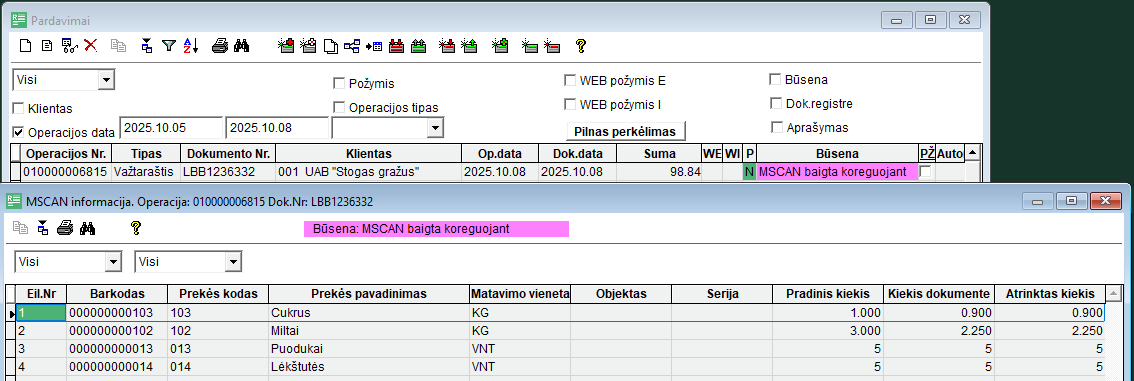Select the Cukrus product row
Viewport: 1134px width, 381px height.
click(560, 313)
